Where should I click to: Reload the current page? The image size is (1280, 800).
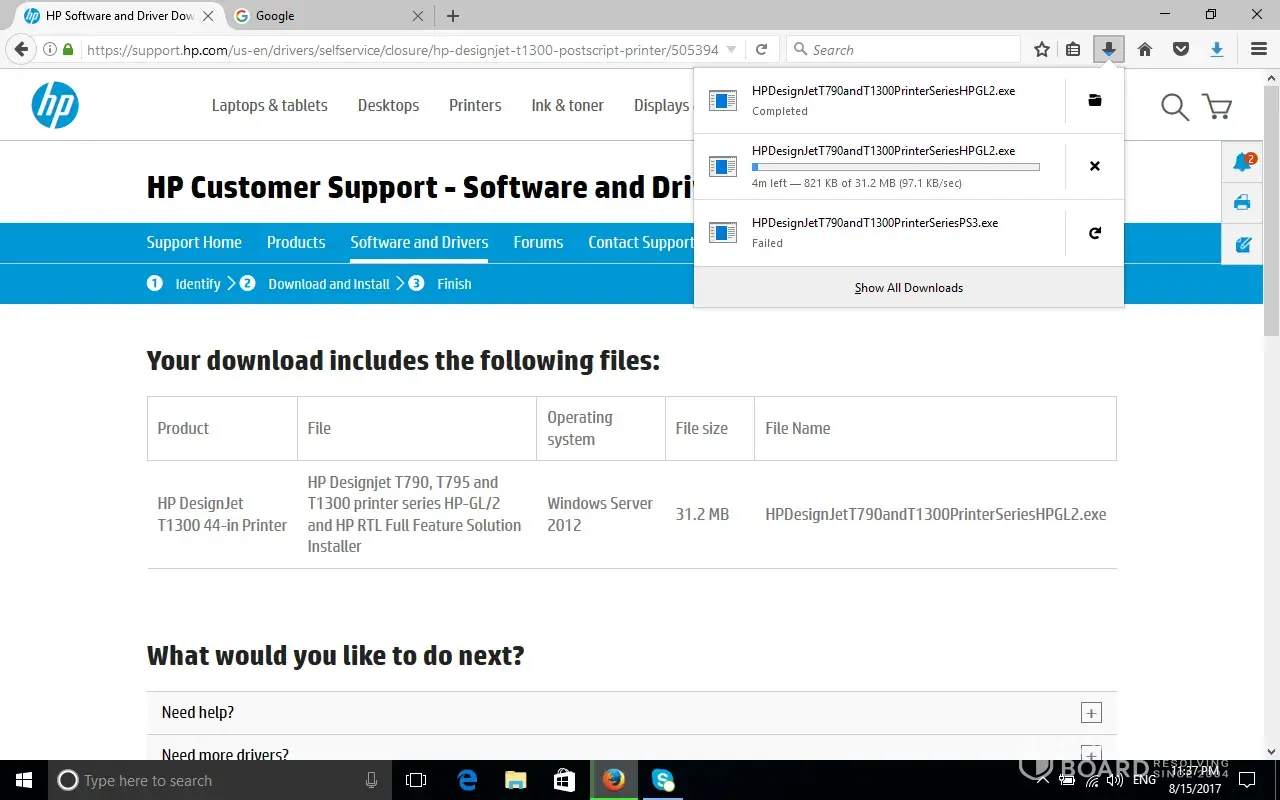pyautogui.click(x=761, y=49)
